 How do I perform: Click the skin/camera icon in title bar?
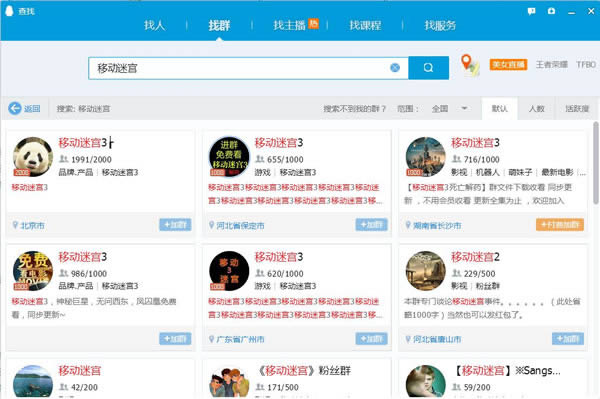tap(551, 11)
